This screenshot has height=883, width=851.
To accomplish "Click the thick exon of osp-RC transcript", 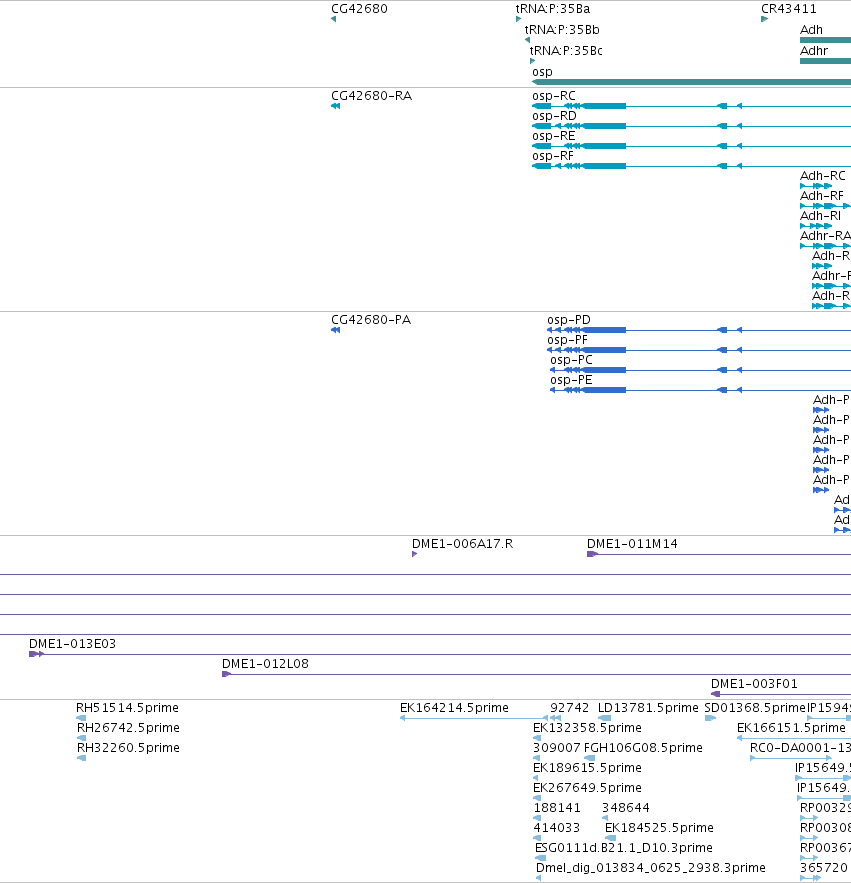I will (x=604, y=106).
